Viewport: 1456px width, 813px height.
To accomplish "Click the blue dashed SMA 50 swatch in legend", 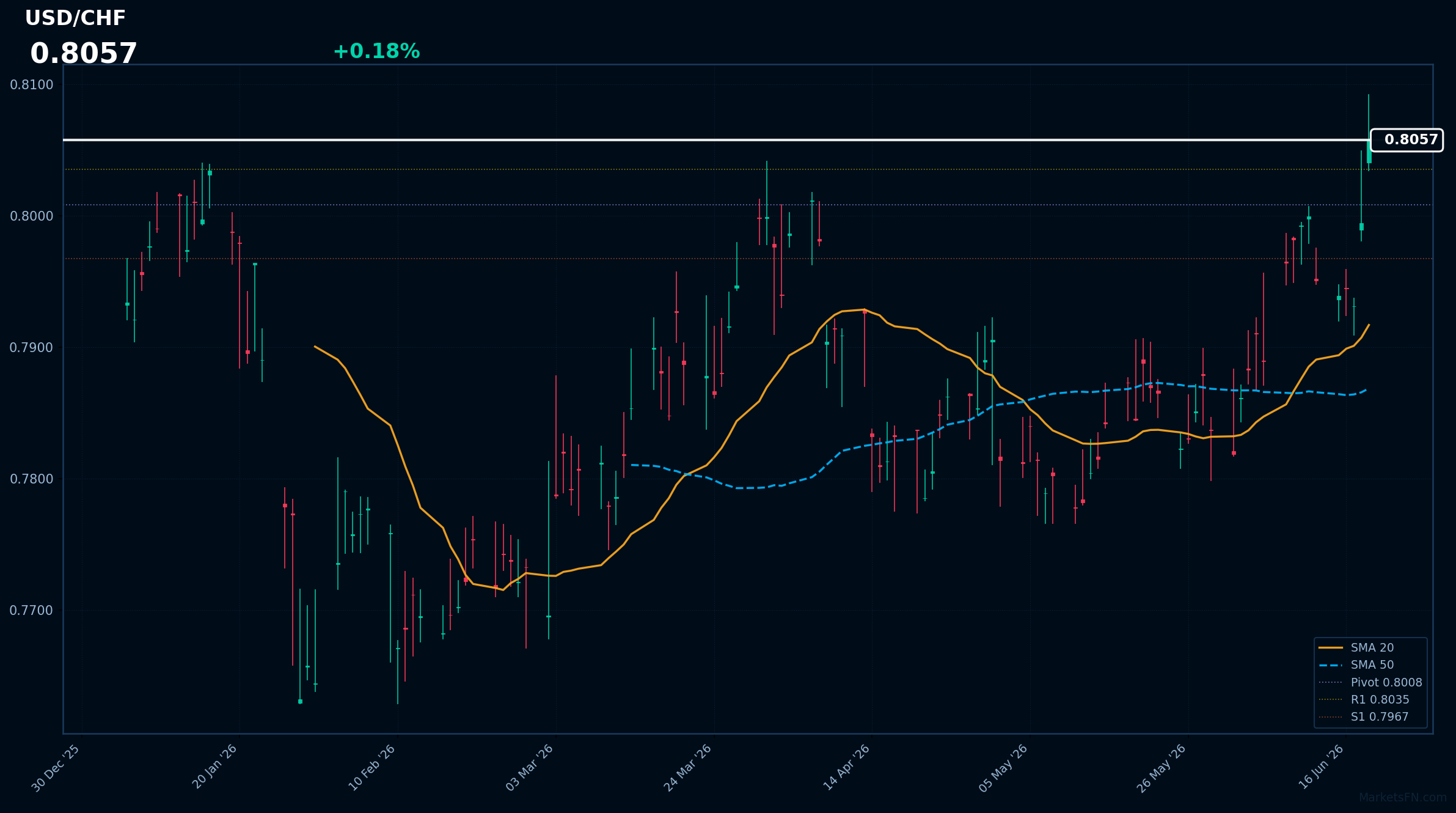I will pyautogui.click(x=1331, y=665).
